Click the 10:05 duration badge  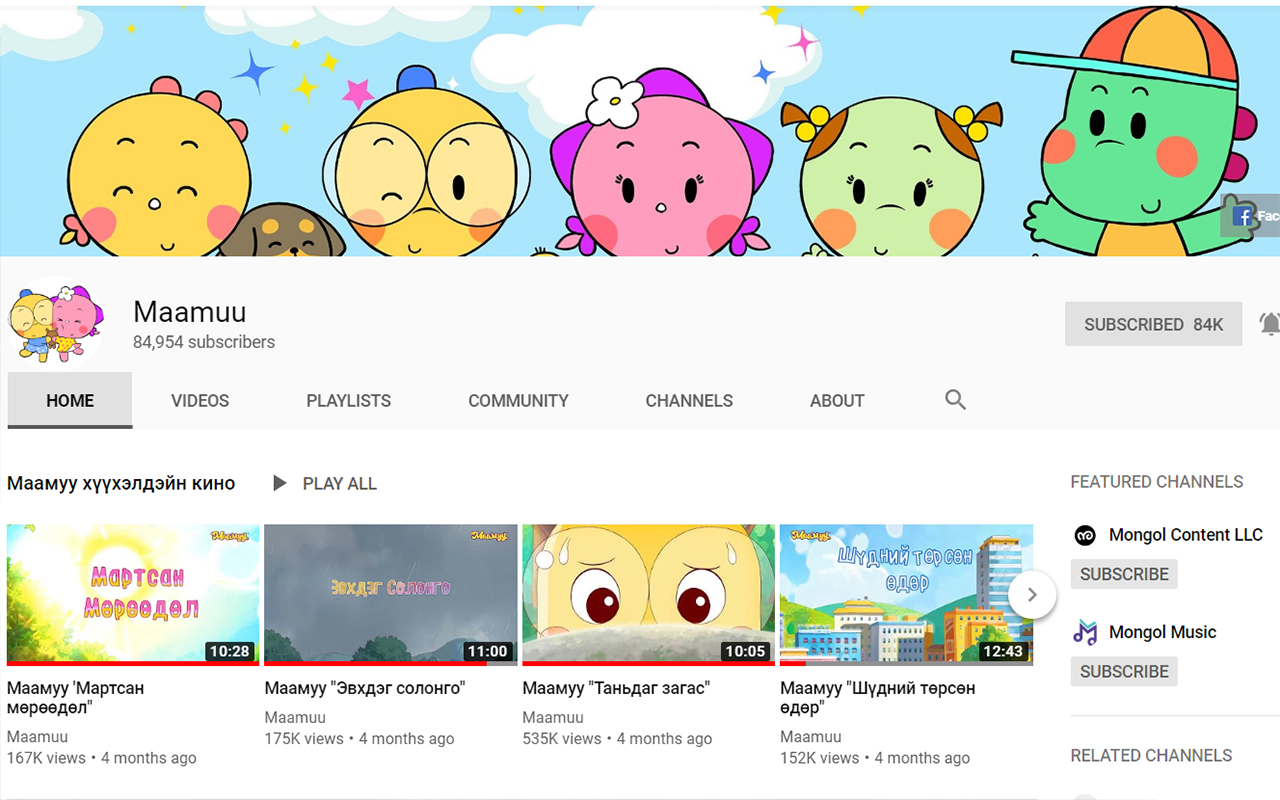point(745,651)
